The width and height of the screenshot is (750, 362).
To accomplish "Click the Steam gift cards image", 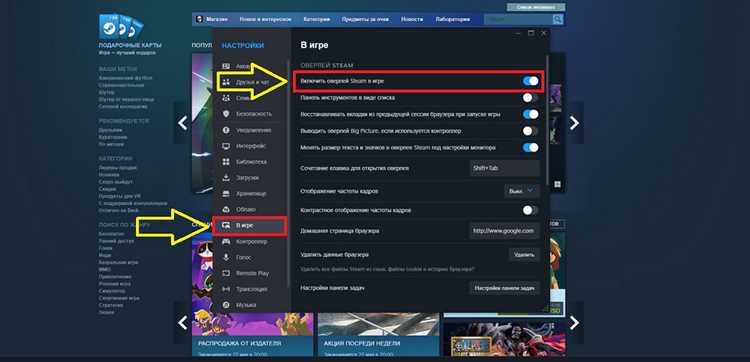I will pyautogui.click(x=121, y=27).
